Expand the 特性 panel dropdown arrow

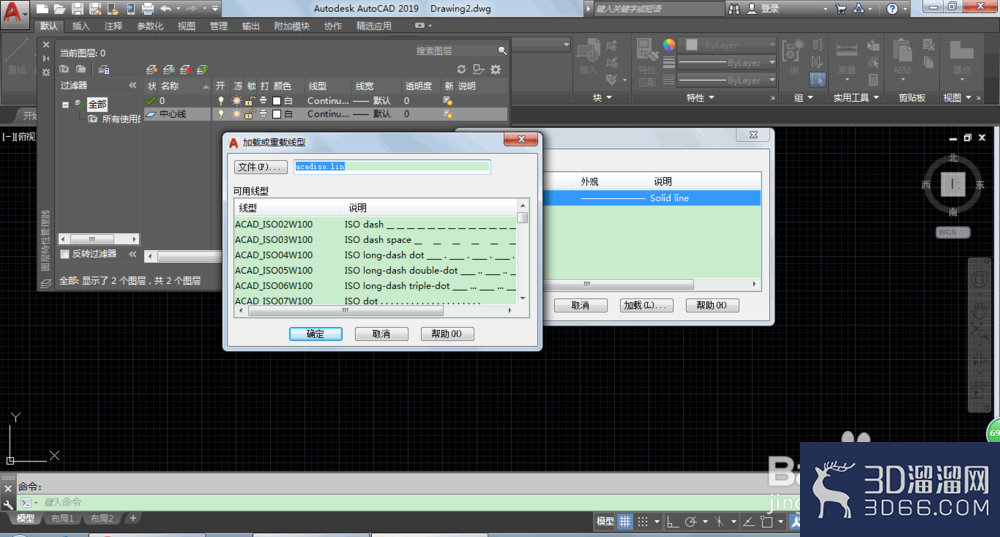(712, 98)
